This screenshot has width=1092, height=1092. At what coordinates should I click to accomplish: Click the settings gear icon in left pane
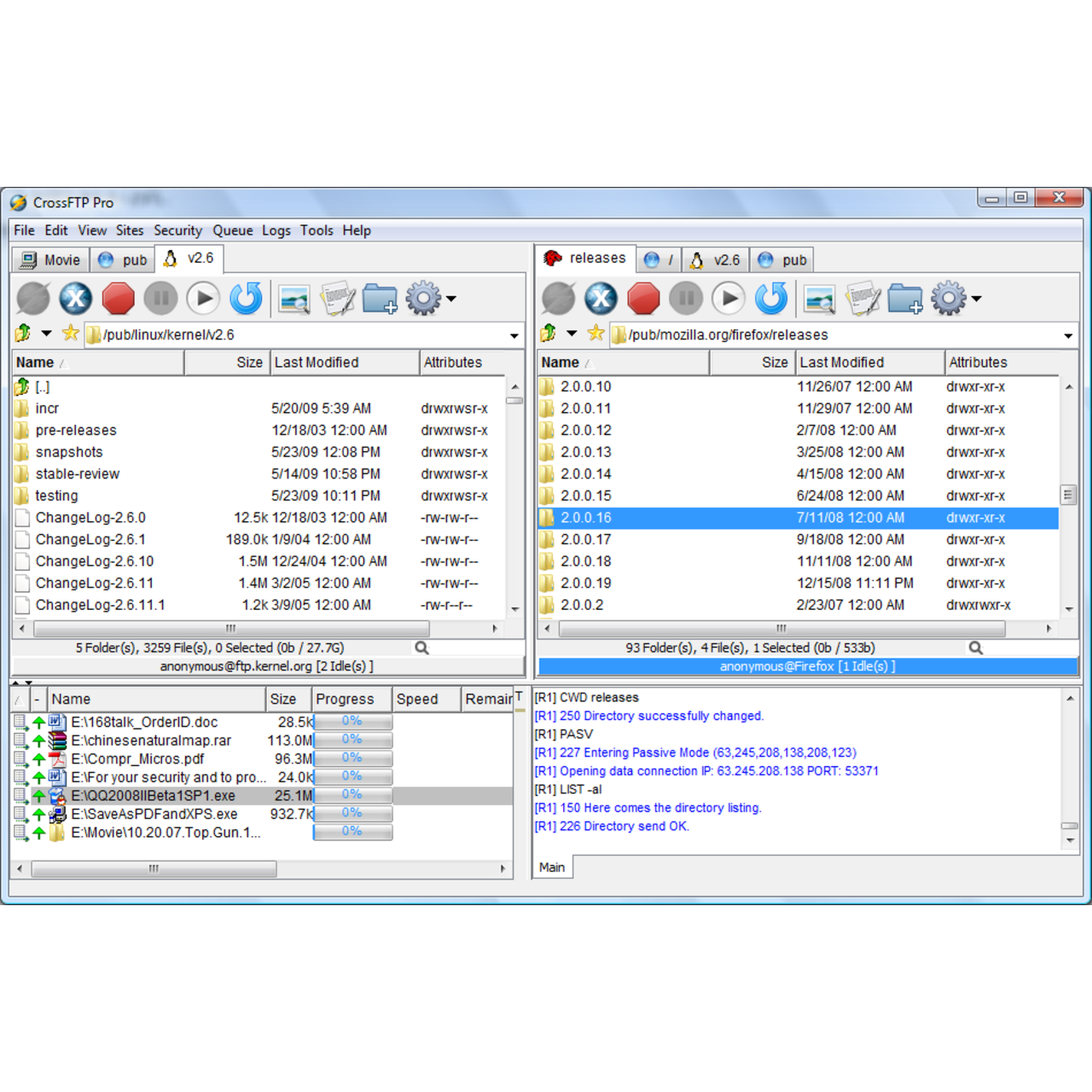[x=423, y=299]
